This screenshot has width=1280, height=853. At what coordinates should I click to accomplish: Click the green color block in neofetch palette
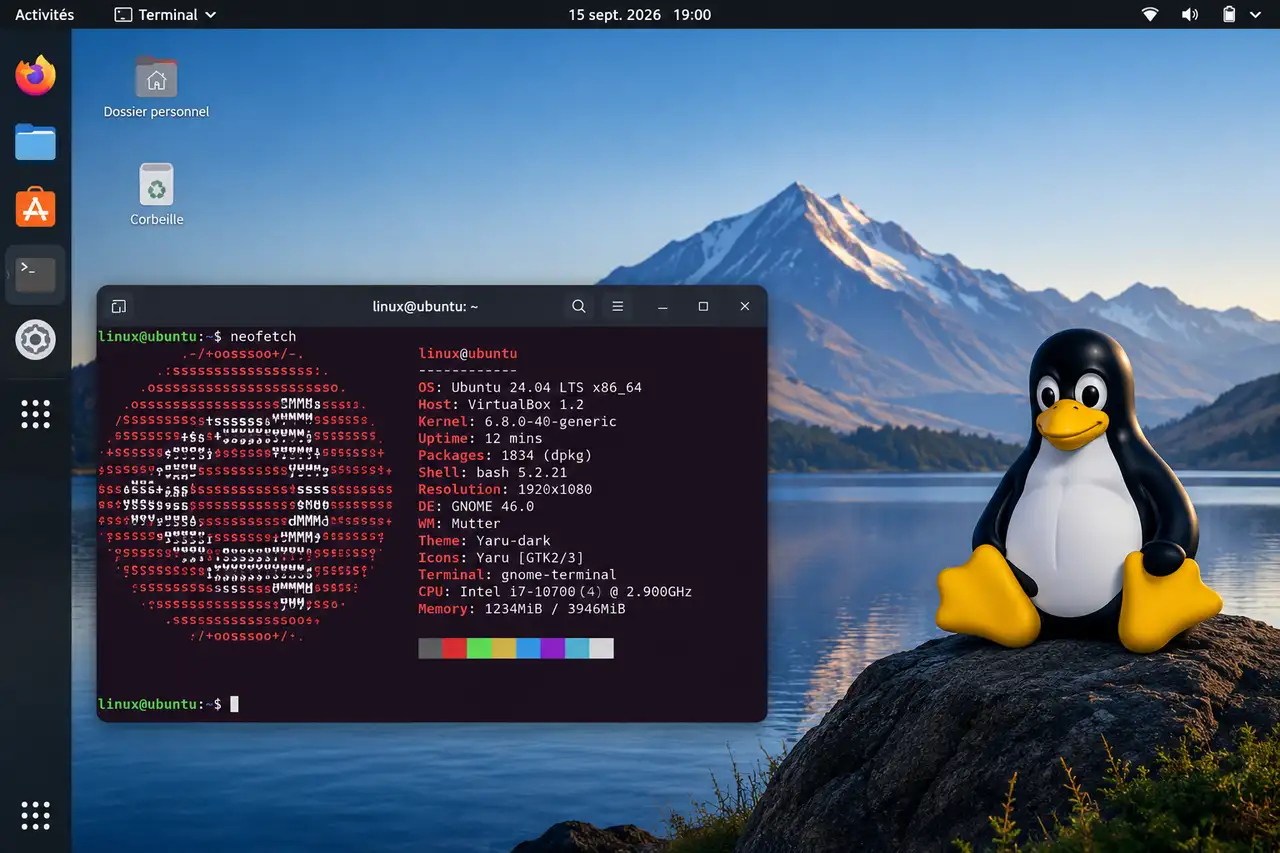pos(479,648)
